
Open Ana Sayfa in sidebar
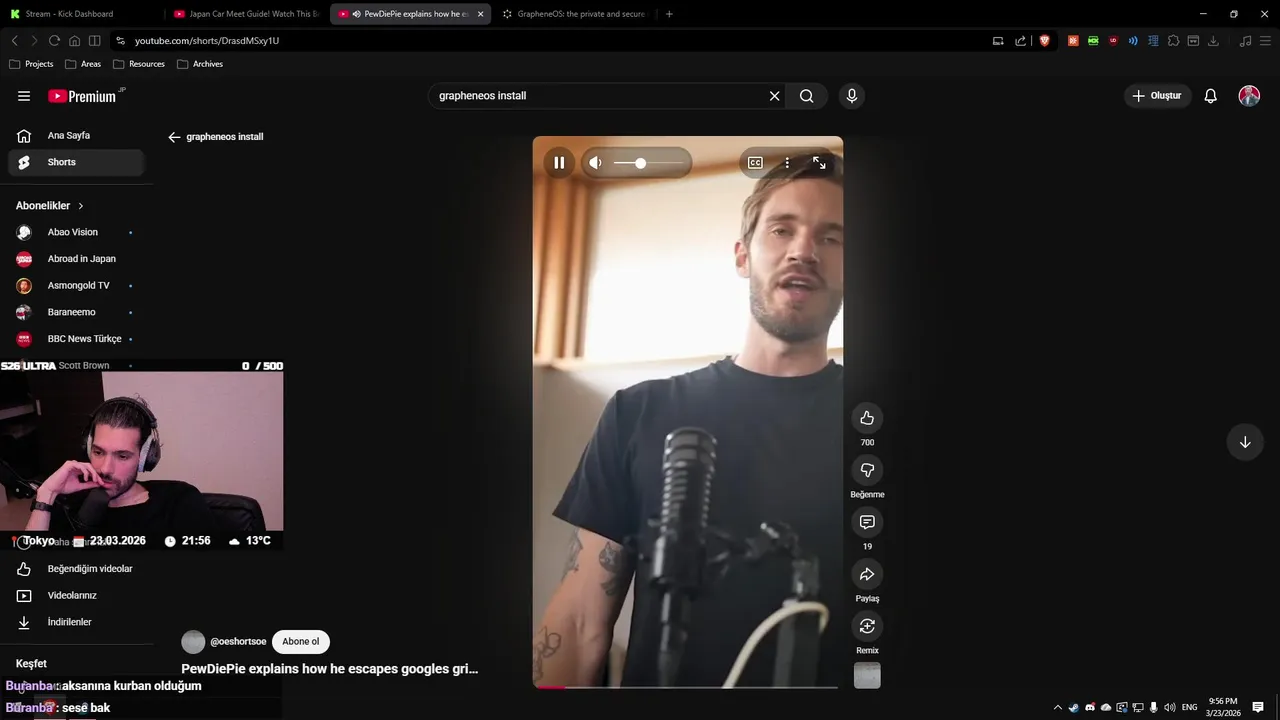76,135
